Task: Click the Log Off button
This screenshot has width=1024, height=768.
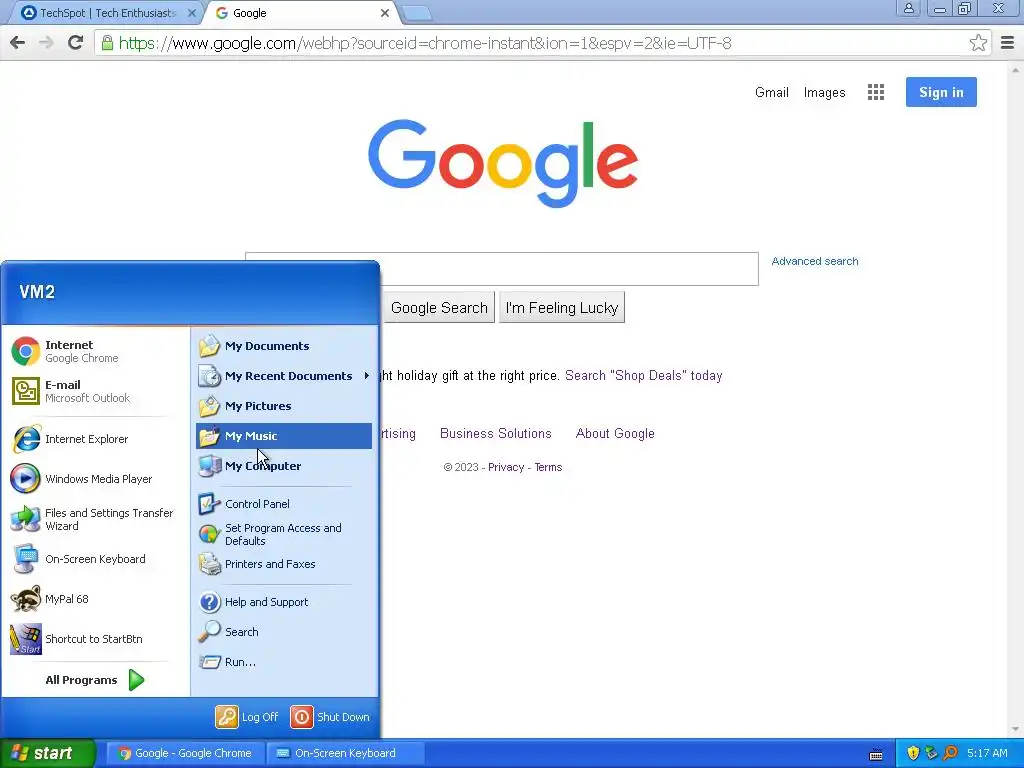Action: pos(248,717)
